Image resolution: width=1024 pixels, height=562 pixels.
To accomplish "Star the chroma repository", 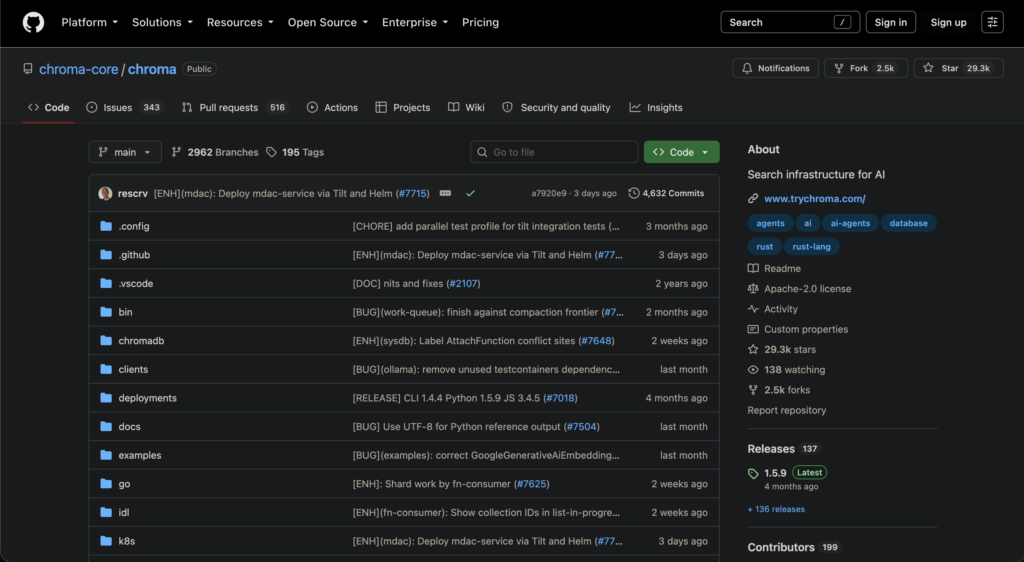I will tap(958, 68).
